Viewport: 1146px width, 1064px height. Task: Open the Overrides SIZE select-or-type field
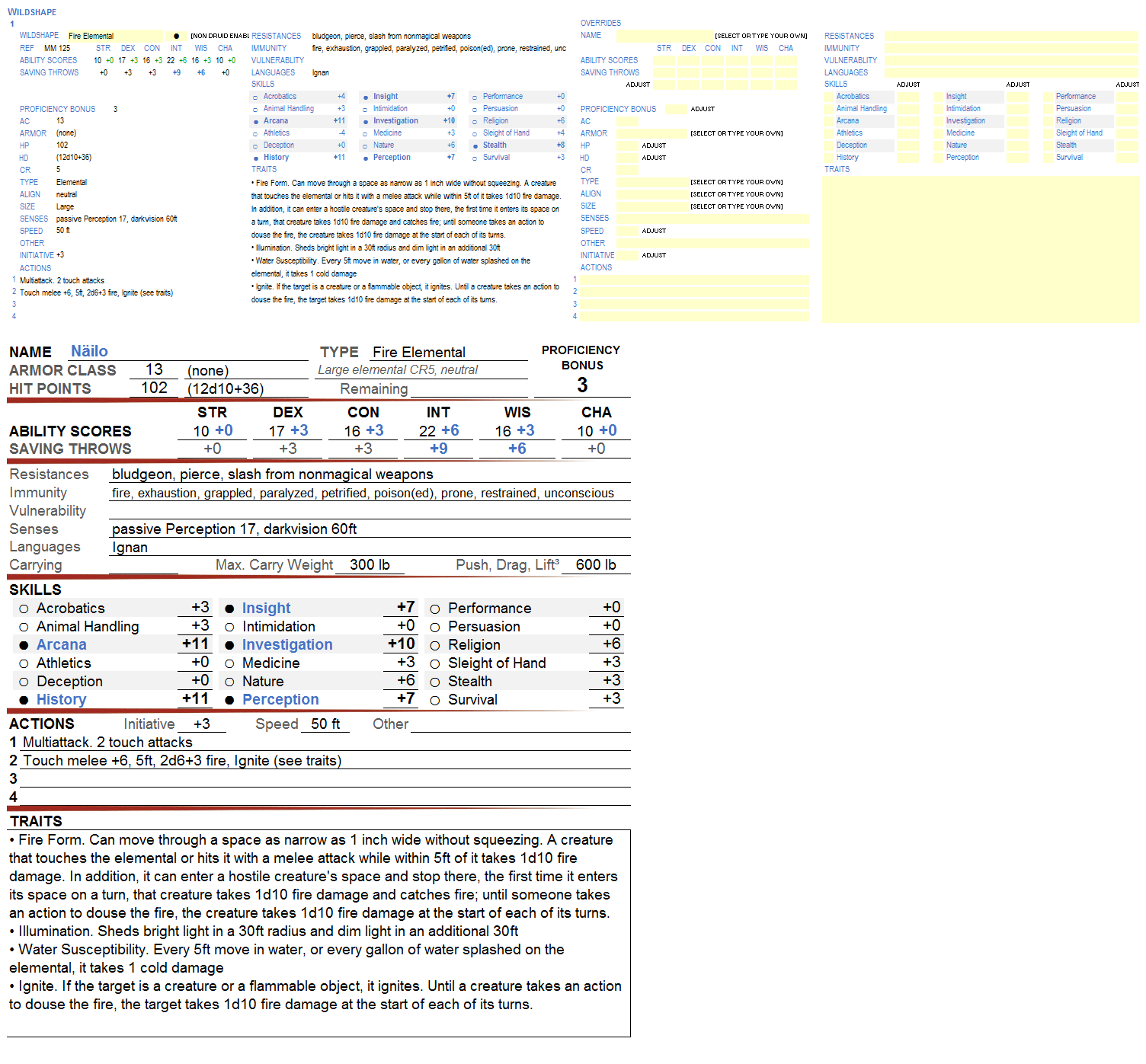click(652, 206)
